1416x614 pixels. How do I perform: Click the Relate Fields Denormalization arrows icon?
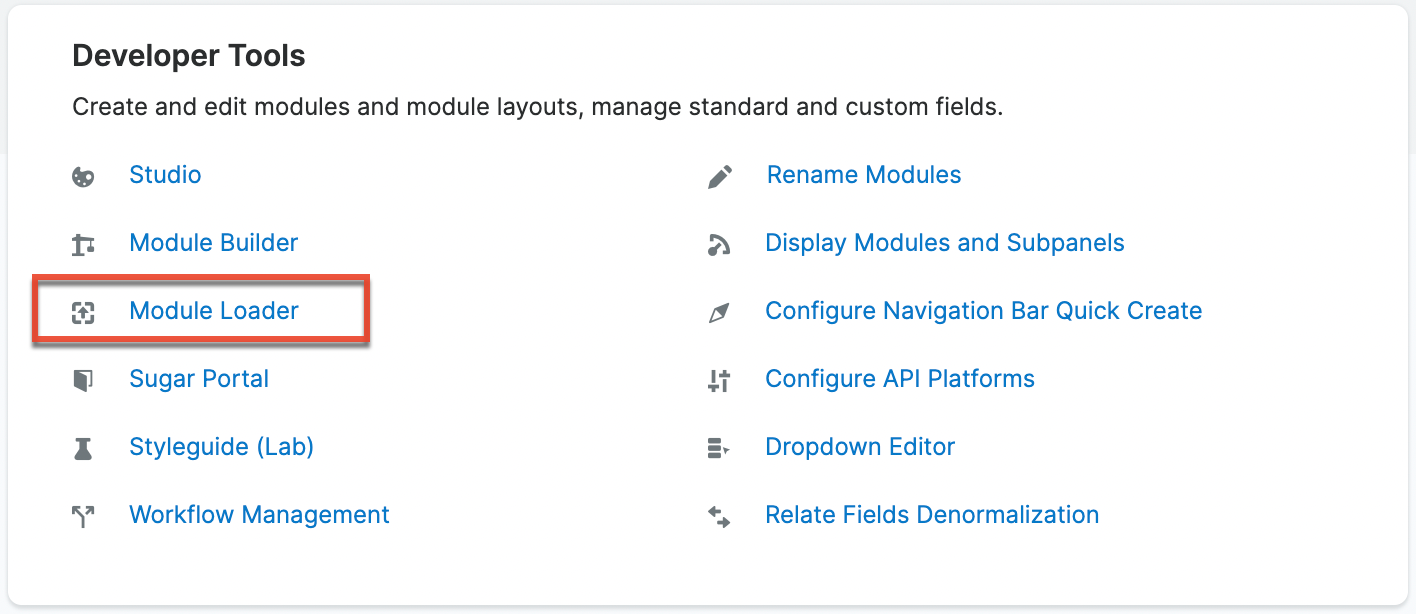(x=719, y=516)
